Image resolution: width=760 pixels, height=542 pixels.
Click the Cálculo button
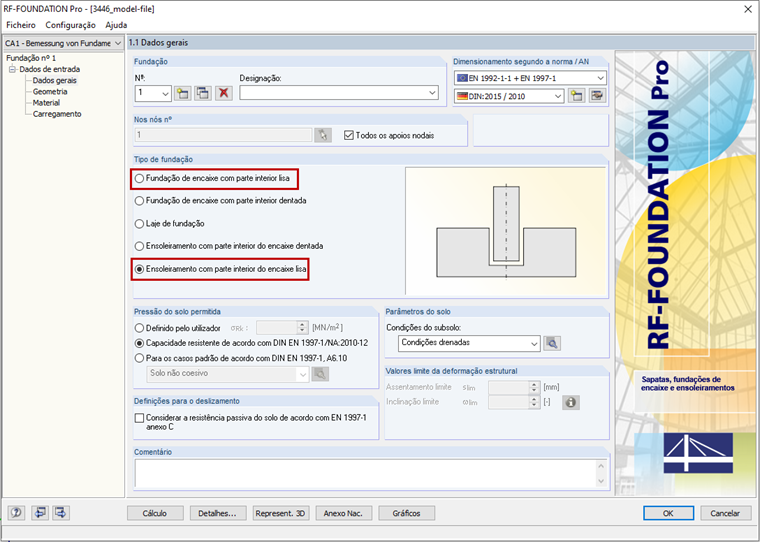tap(155, 513)
